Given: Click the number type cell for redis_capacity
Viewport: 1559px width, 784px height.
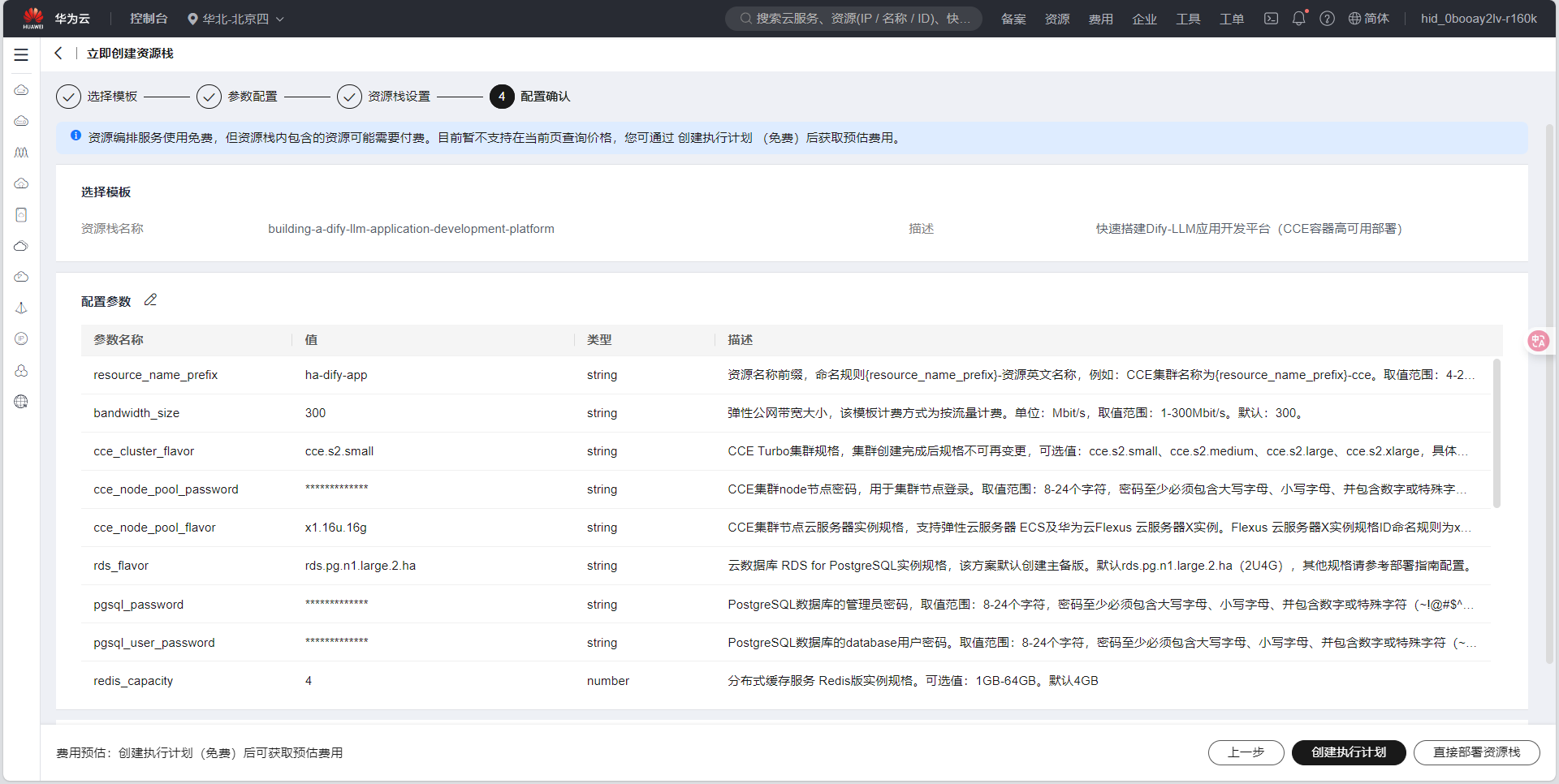Looking at the screenshot, I should click(x=608, y=681).
